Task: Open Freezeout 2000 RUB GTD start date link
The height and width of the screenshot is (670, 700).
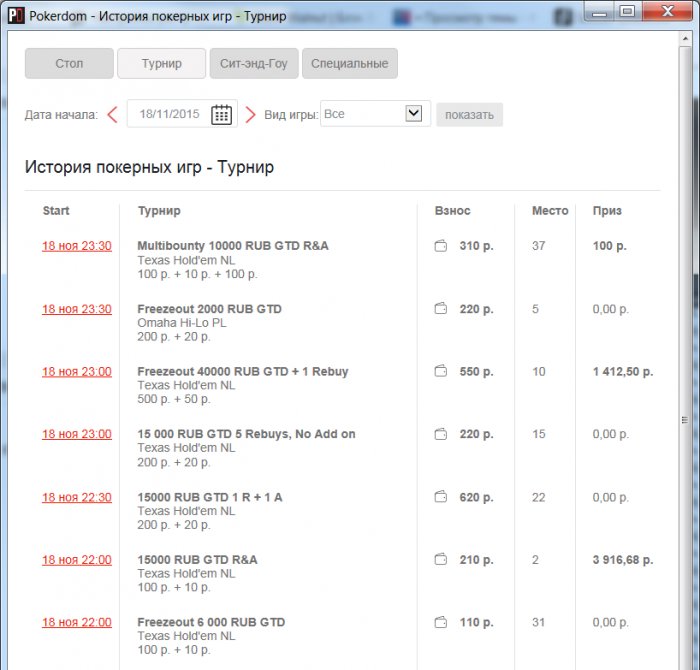Action: pyautogui.click(x=77, y=309)
